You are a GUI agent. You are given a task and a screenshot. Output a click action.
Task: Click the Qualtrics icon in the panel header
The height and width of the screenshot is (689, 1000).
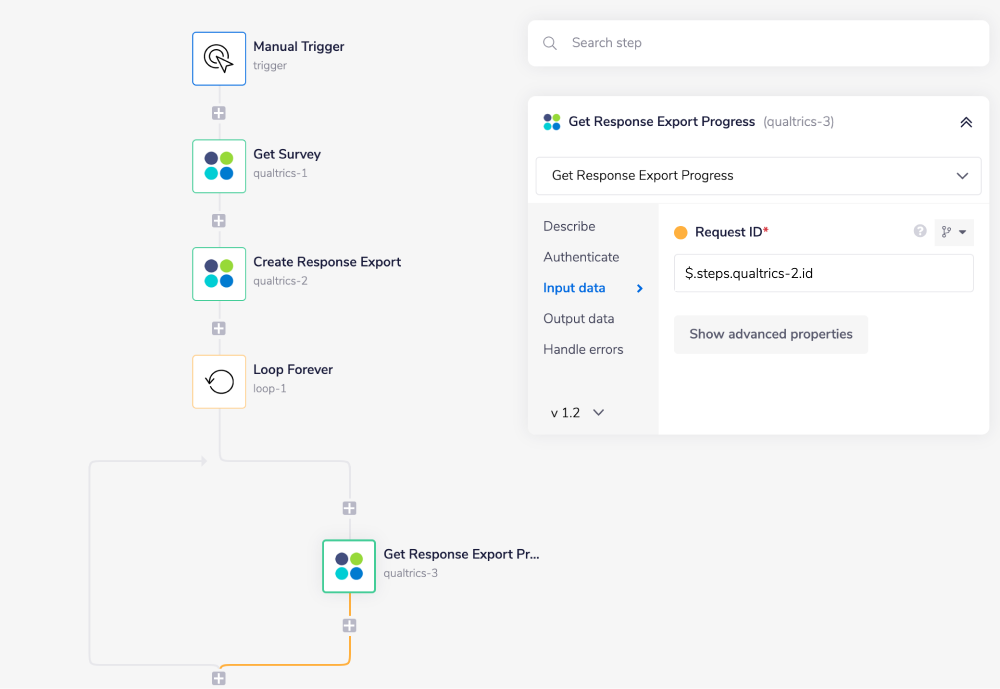coord(551,121)
